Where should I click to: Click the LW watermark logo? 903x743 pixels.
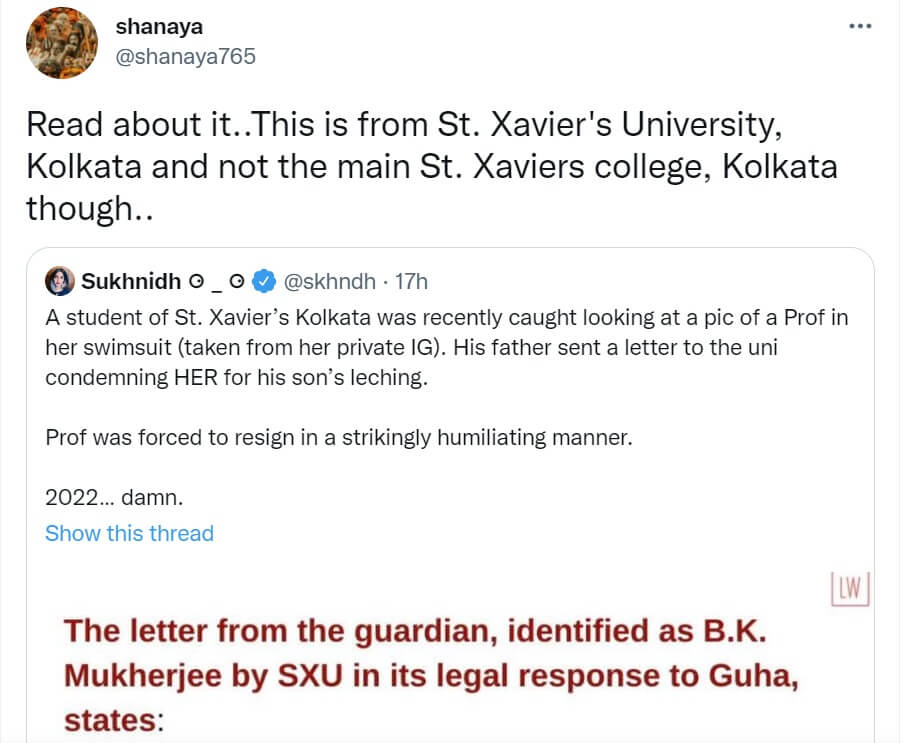851,589
